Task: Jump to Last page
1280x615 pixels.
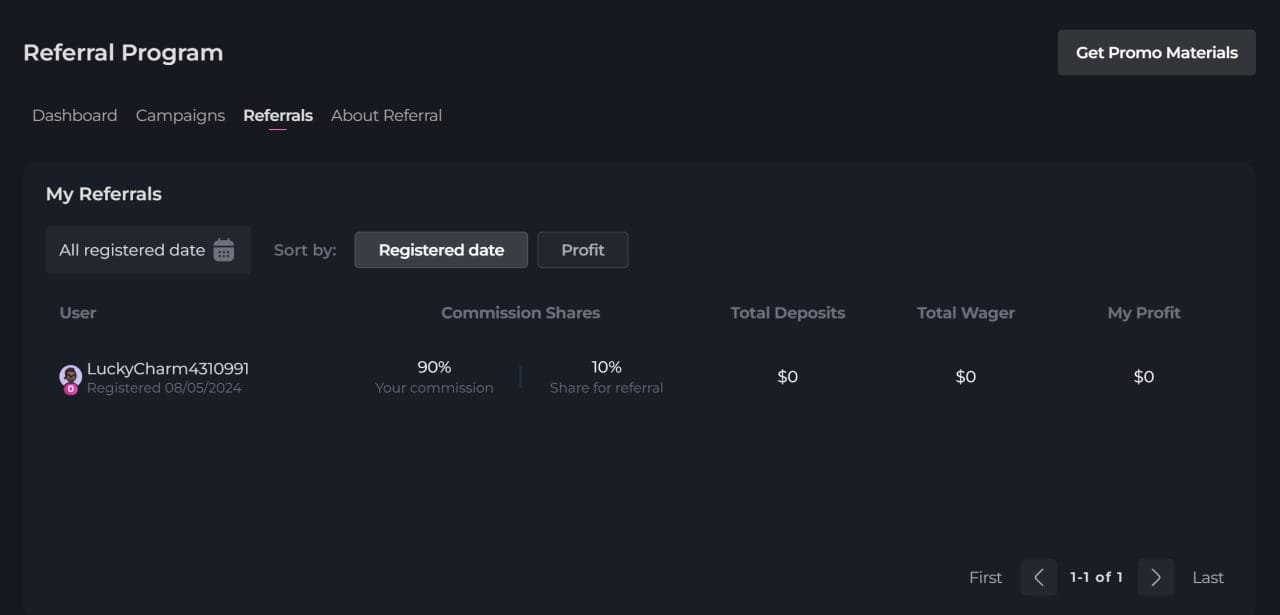Action: 1208,577
